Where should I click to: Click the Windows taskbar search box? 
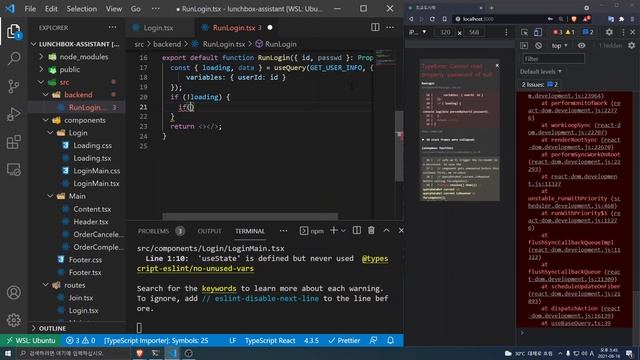tap(72, 353)
